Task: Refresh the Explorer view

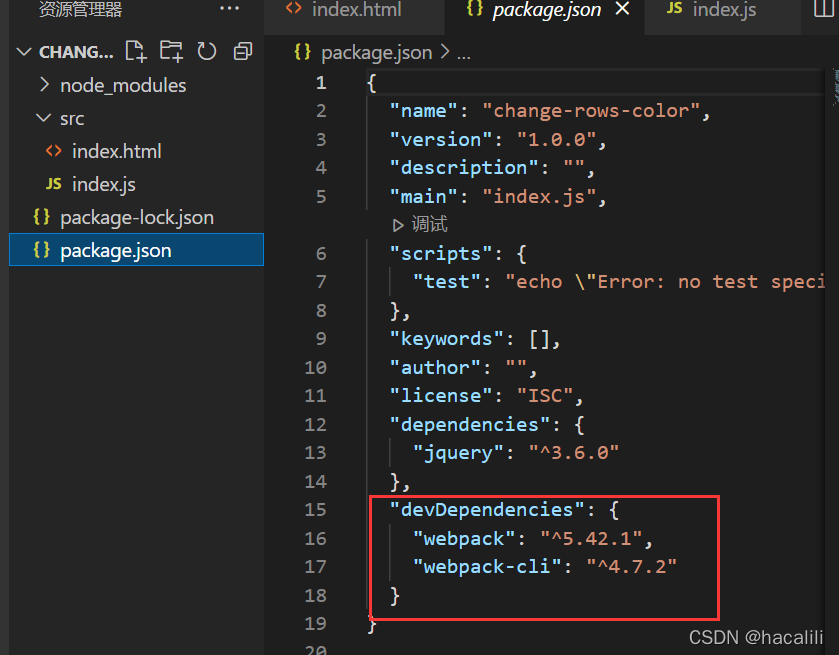Action: 206,51
